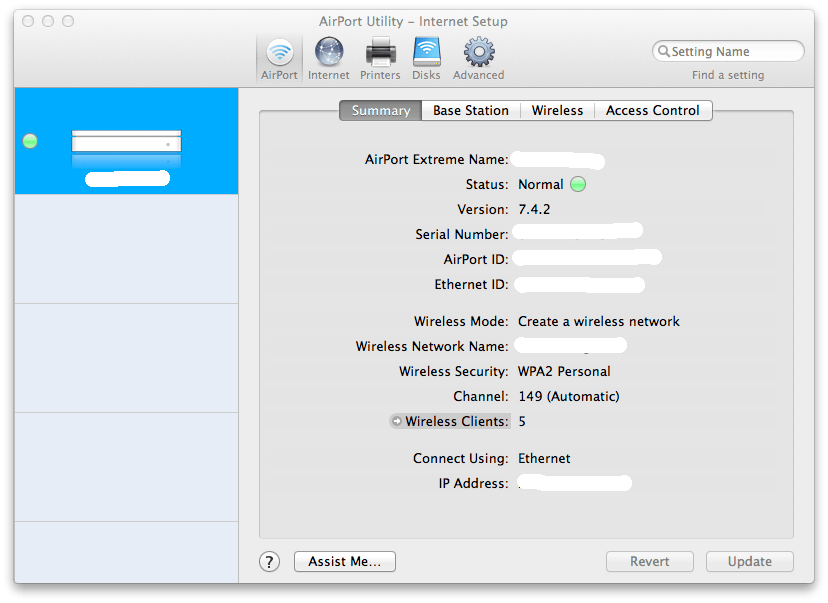
Task: Click the magnifying glass in the search field
Action: (663, 51)
